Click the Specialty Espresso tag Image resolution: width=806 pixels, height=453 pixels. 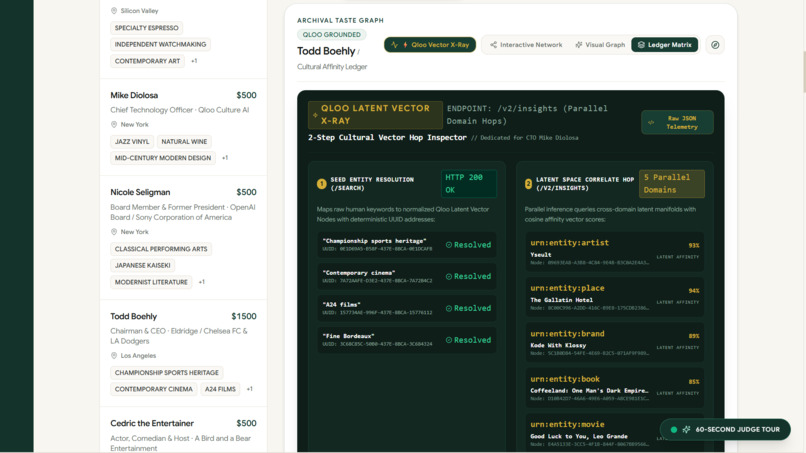click(x=146, y=28)
